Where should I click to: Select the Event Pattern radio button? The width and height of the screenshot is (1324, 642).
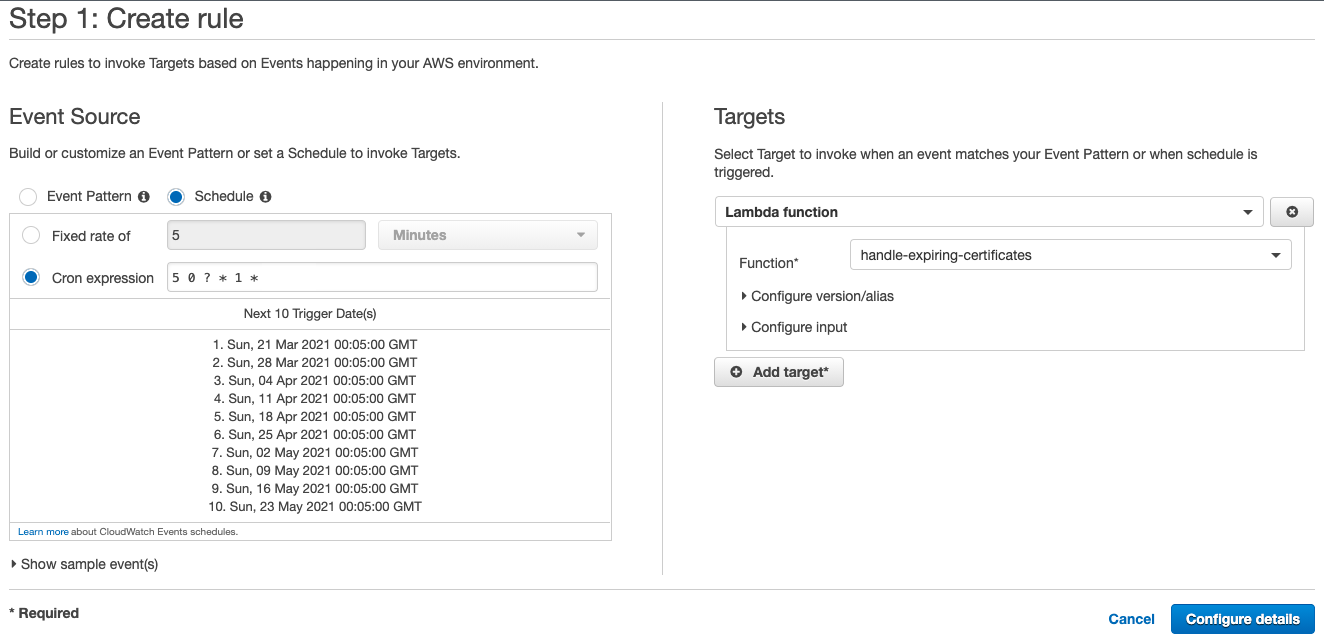(x=27, y=196)
